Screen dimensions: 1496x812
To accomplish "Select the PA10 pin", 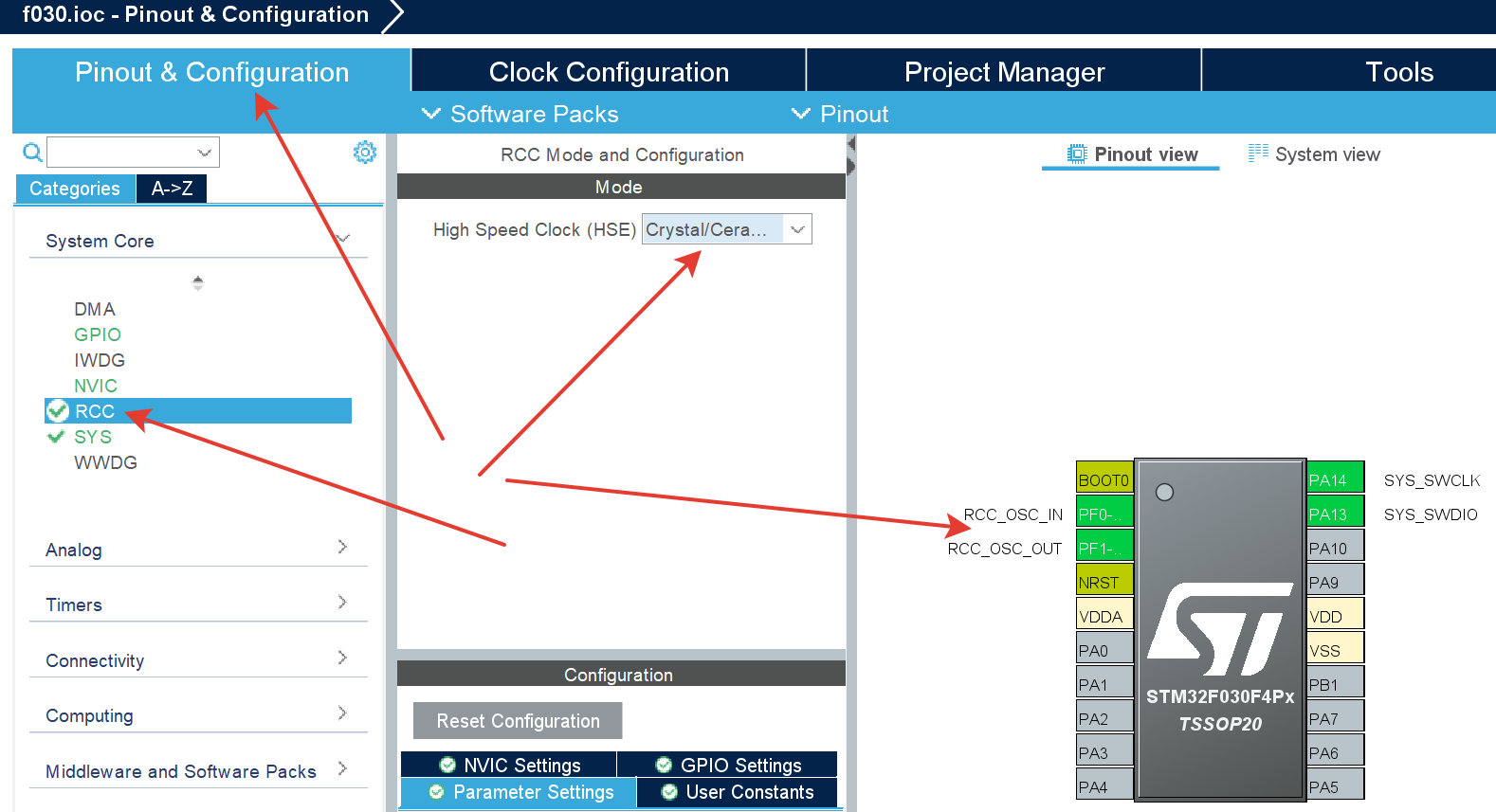I will (x=1335, y=548).
